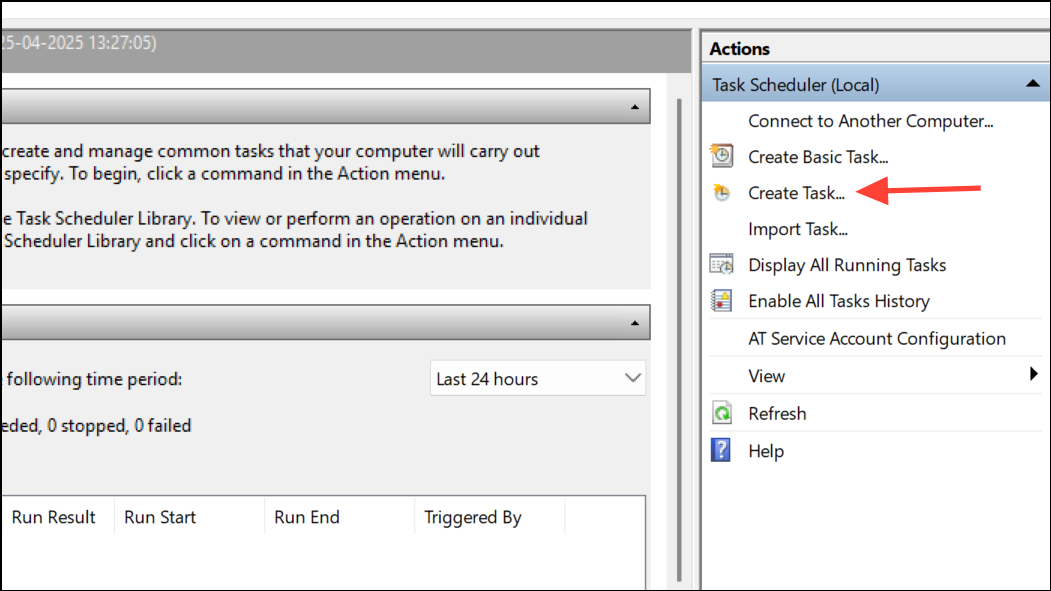Select Import Task in the Actions pane
The height and width of the screenshot is (591, 1051).
click(x=798, y=228)
